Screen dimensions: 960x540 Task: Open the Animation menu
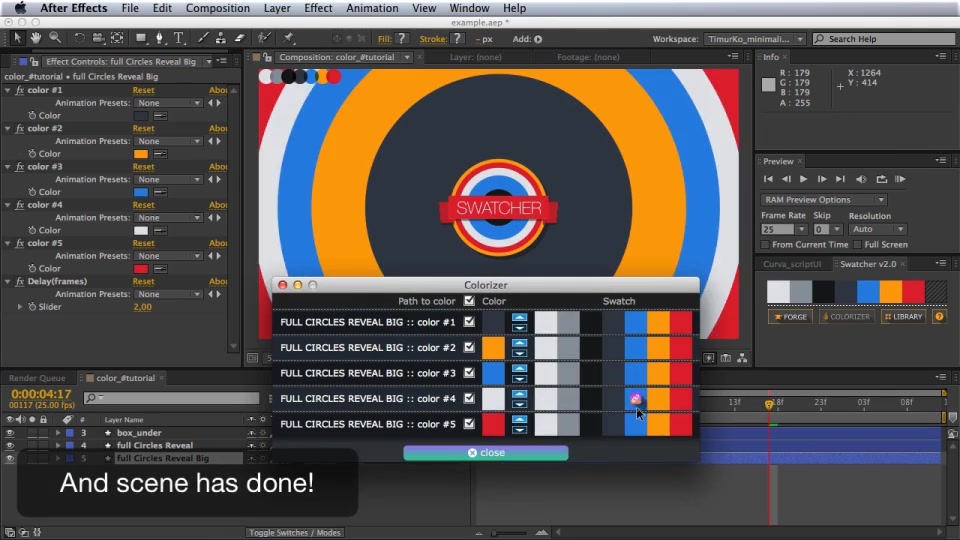pyautogui.click(x=372, y=8)
